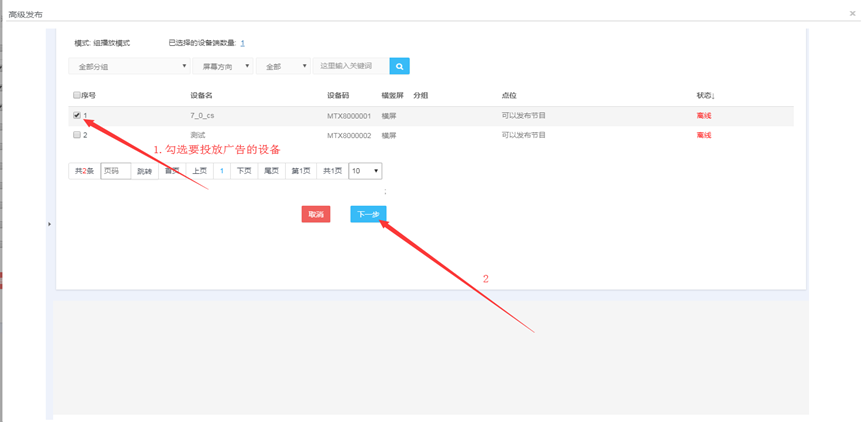This screenshot has width=864, height=422.
Task: Close the 高级发布 dialog with X
Action: tap(852, 13)
